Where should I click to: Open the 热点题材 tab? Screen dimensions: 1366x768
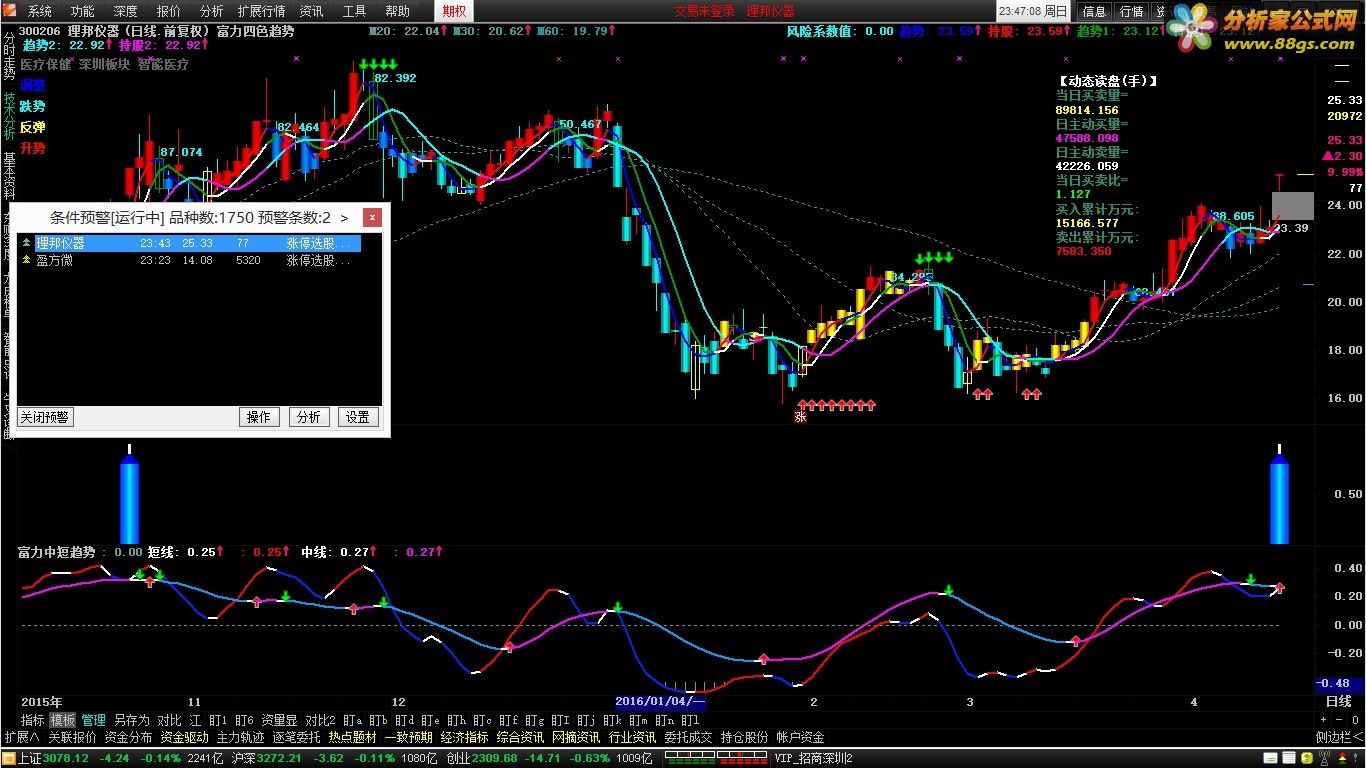(x=352, y=737)
